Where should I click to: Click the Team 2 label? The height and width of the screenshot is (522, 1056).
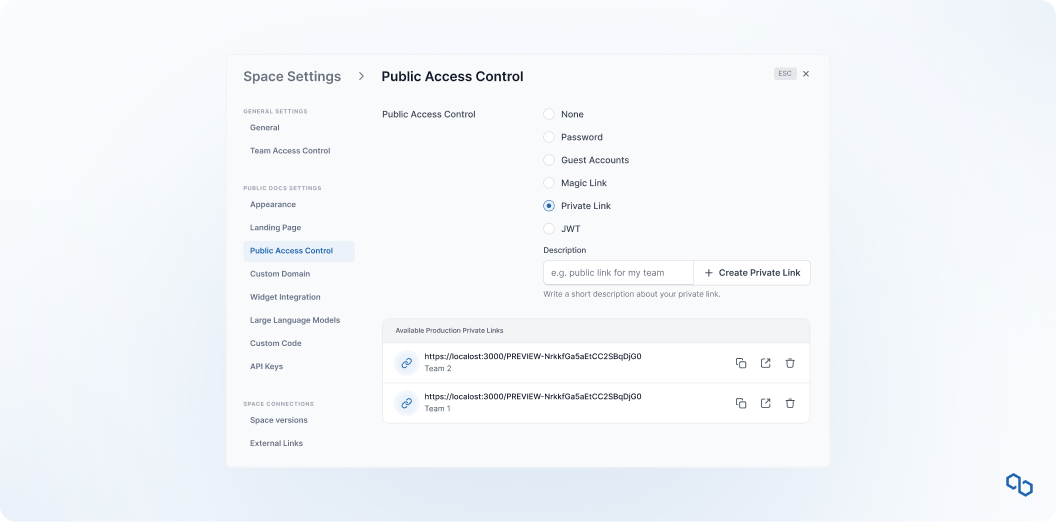[x=438, y=368]
